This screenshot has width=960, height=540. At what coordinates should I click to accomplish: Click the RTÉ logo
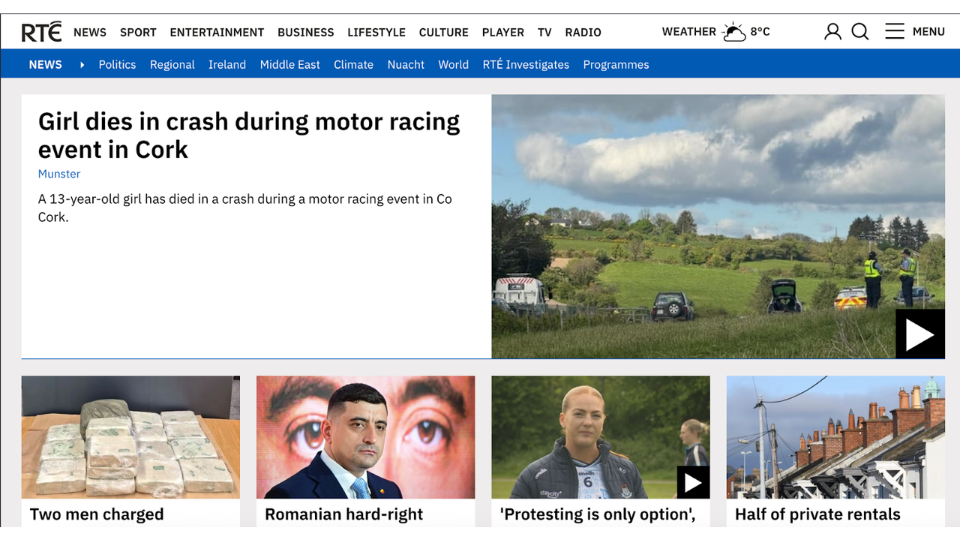(42, 32)
